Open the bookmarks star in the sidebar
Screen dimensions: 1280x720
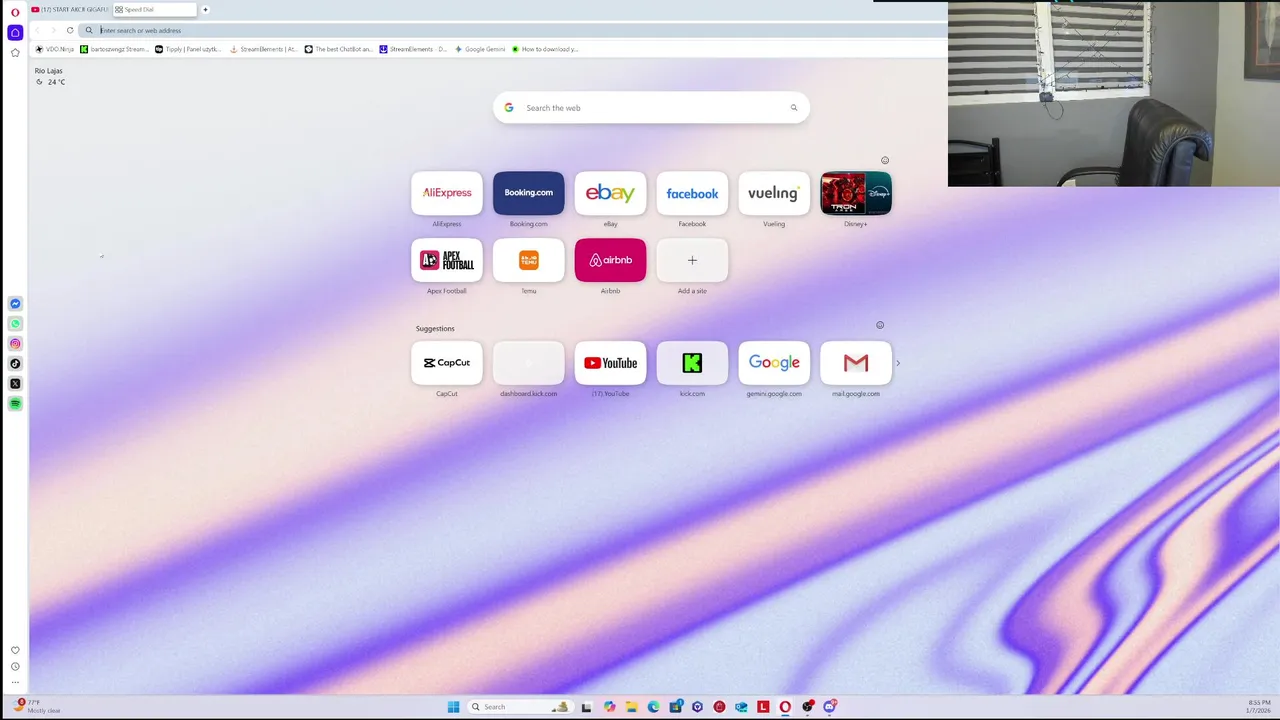pyautogui.click(x=15, y=53)
